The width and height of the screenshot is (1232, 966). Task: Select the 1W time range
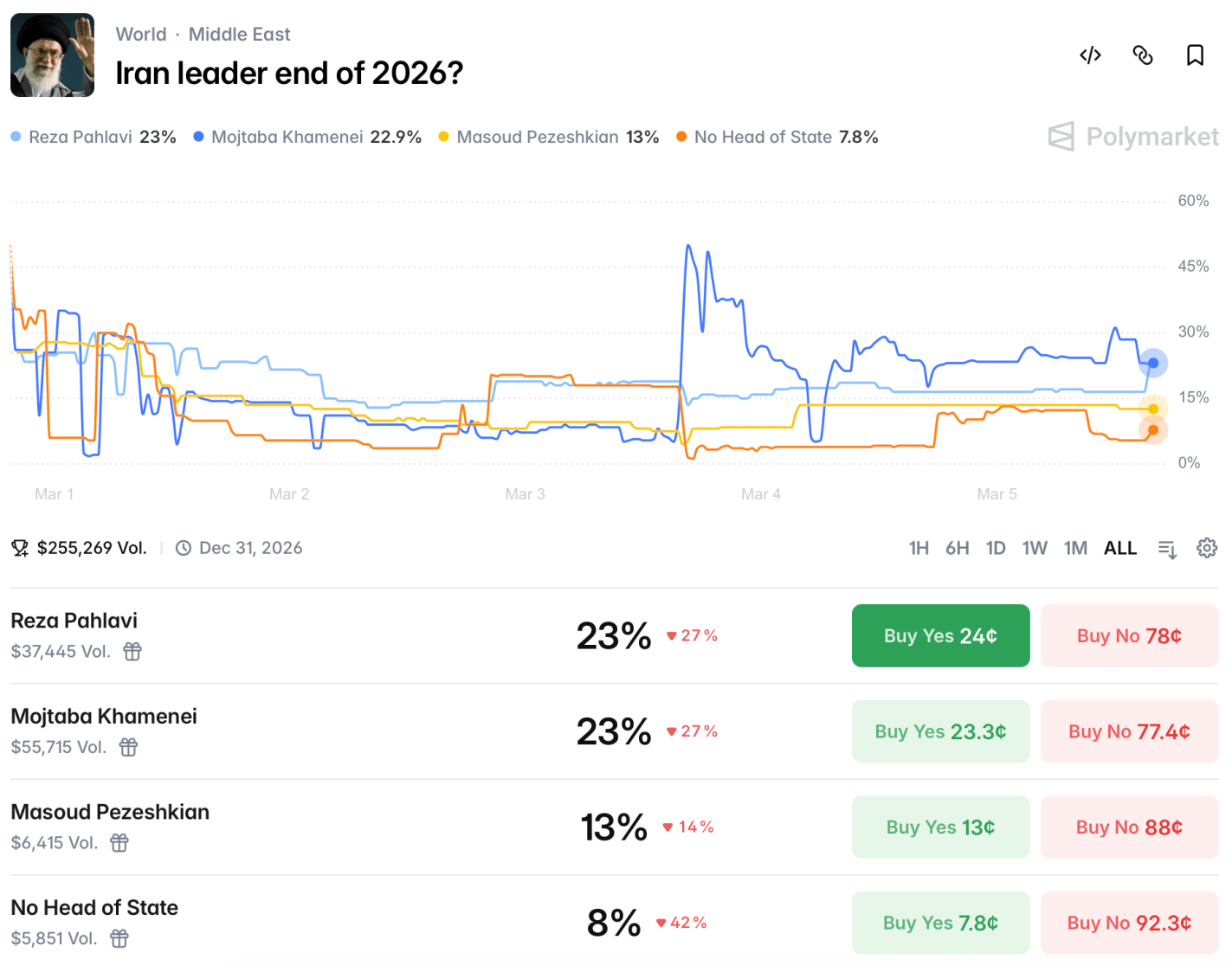[x=1035, y=548]
